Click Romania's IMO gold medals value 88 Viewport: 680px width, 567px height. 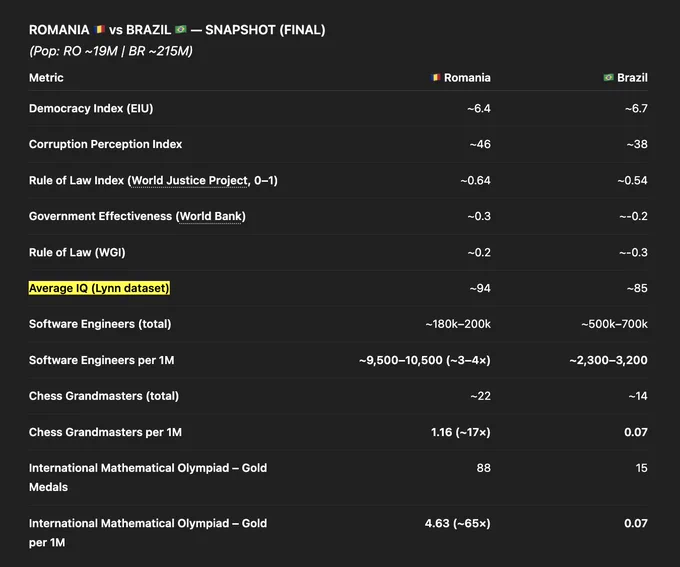[x=484, y=468]
